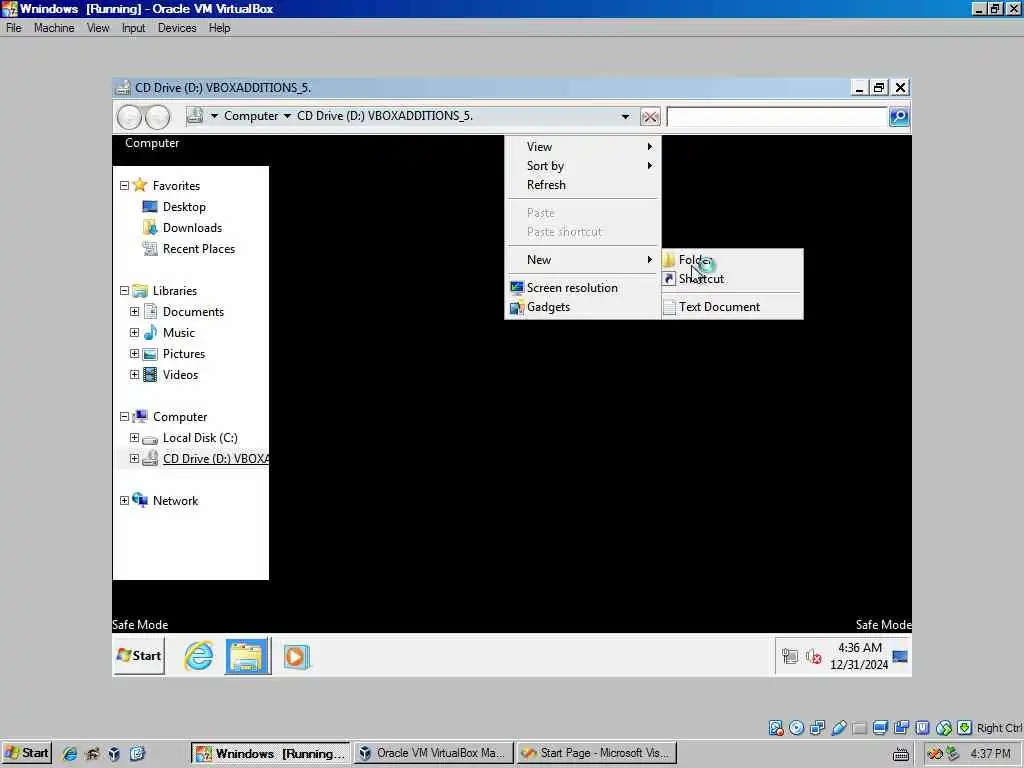The height and width of the screenshot is (768, 1024).
Task: Expand the Videos library node
Action: pyautogui.click(x=135, y=374)
